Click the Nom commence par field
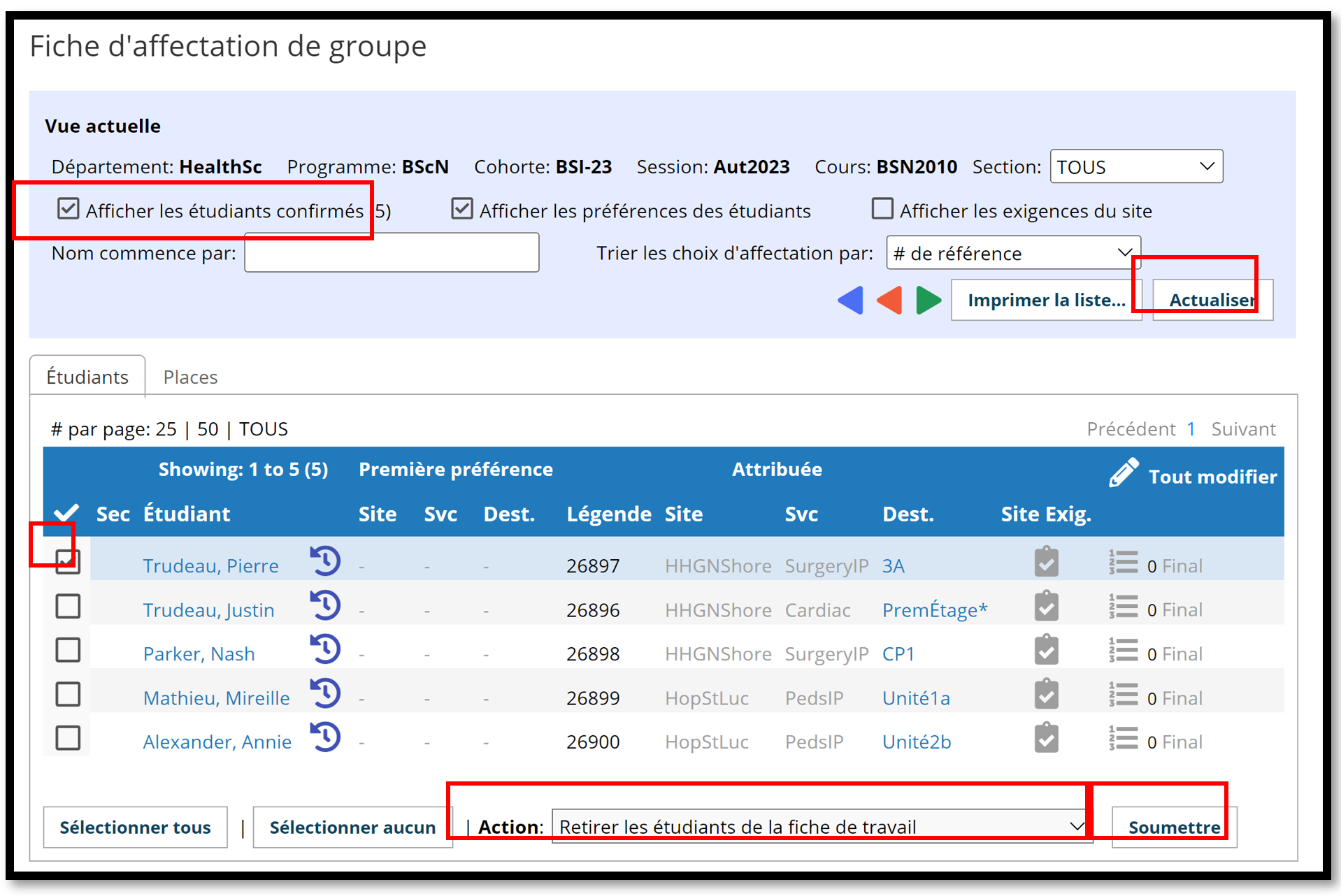 click(392, 253)
